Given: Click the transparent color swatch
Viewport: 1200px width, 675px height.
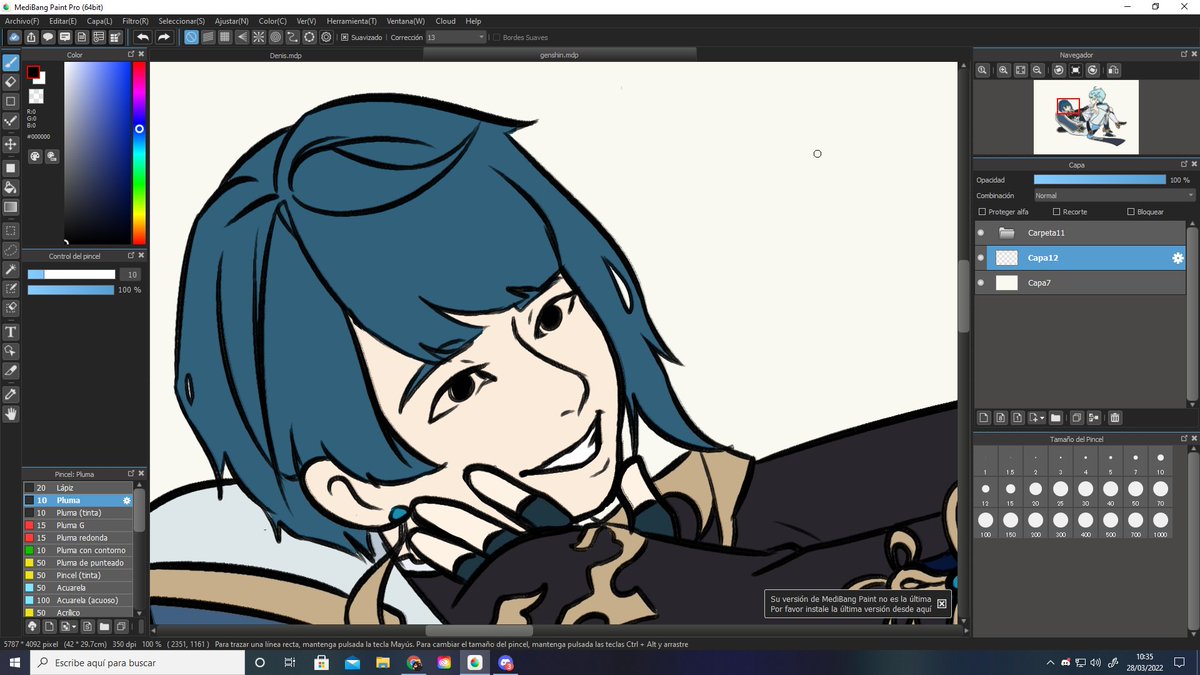Looking at the screenshot, I should [36, 96].
